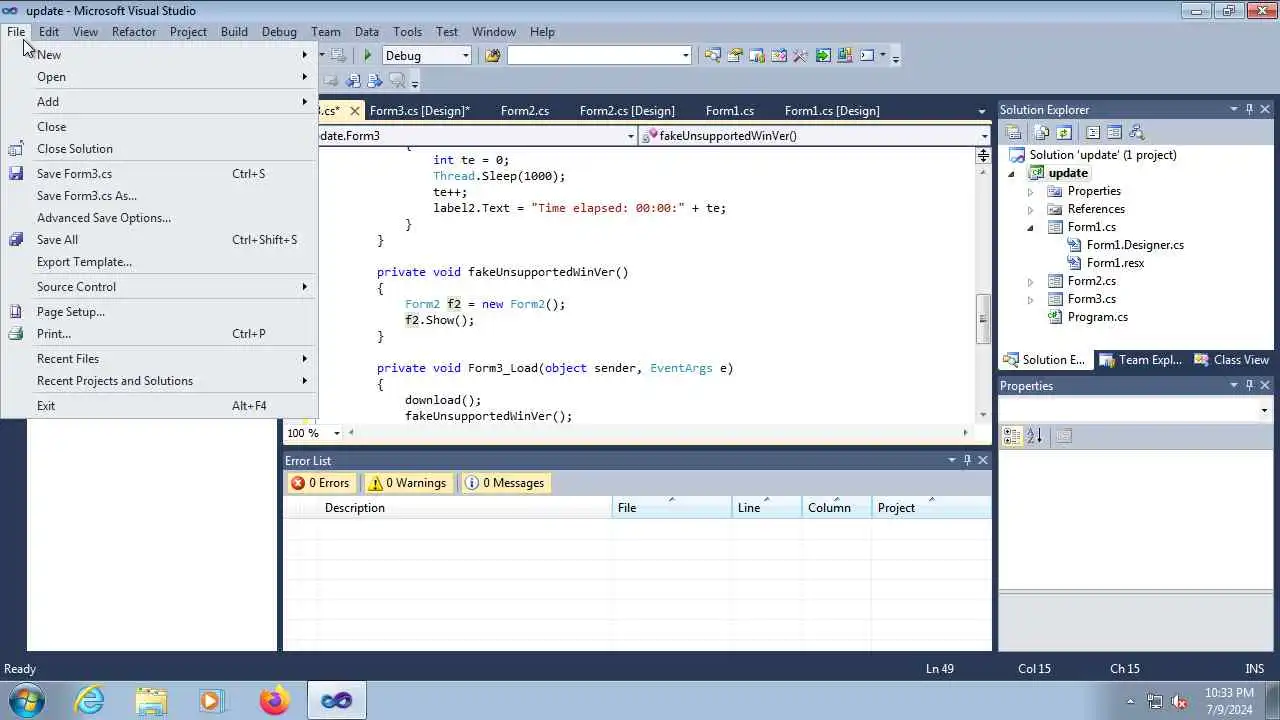The height and width of the screenshot is (720, 1280).
Task: Click the Print icon in the File menu
Action: click(16, 334)
